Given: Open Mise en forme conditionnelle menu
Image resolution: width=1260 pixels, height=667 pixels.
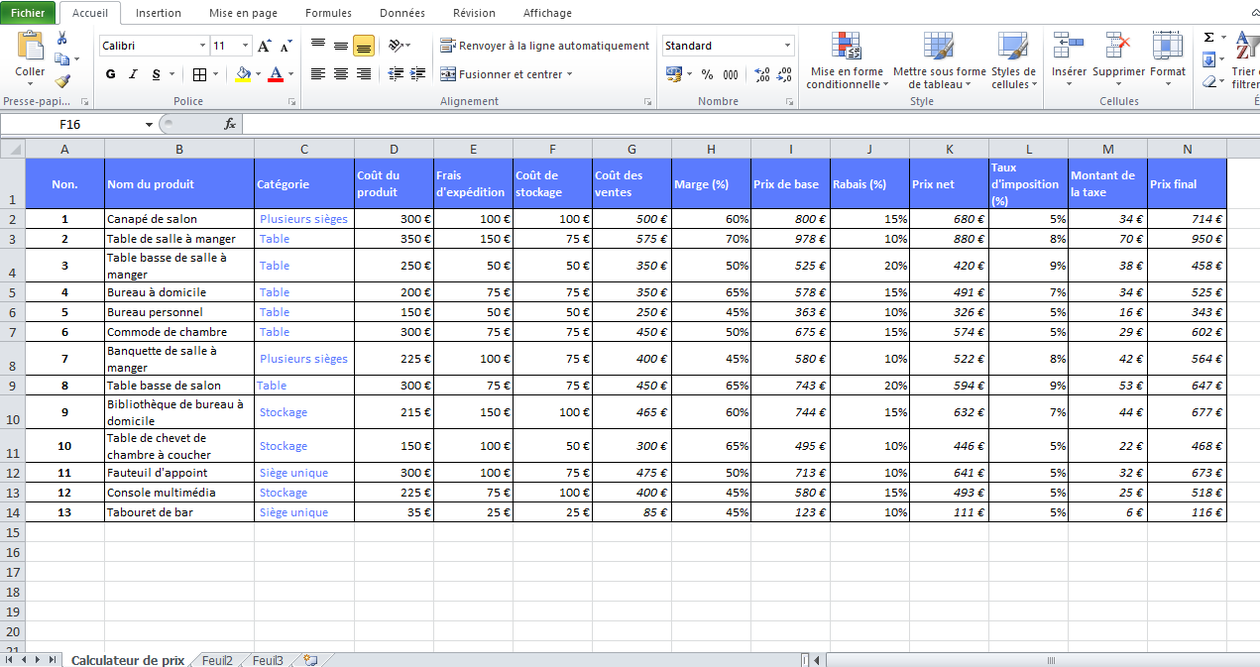Looking at the screenshot, I should click(x=845, y=60).
